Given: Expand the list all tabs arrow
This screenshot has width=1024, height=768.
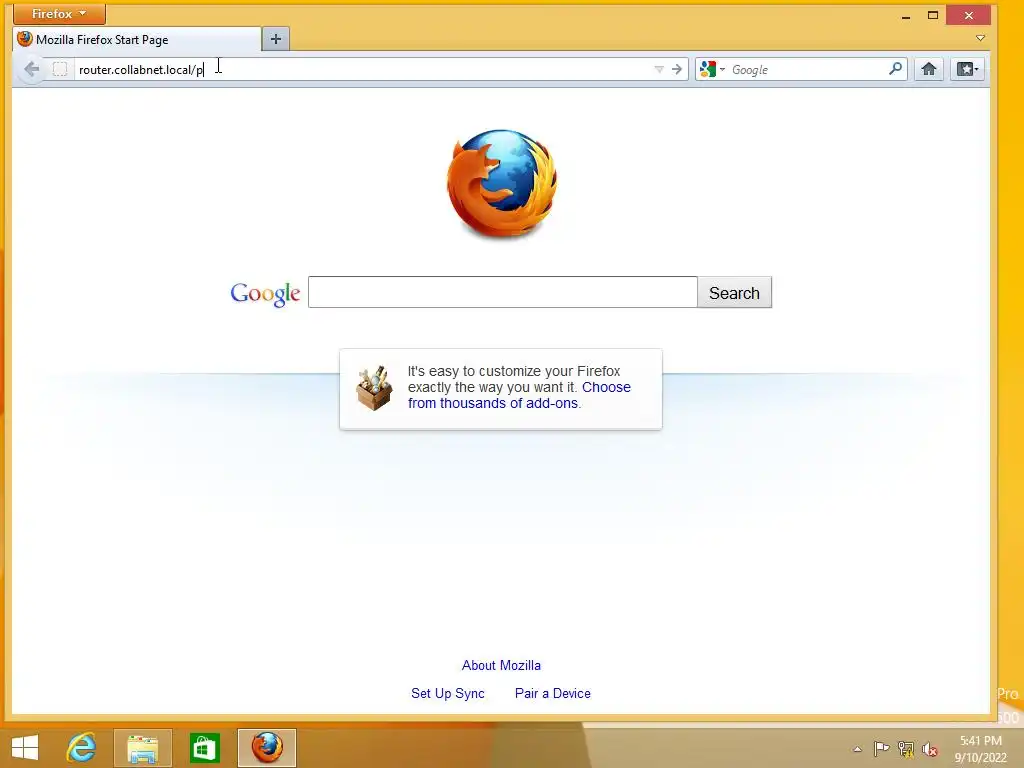Looking at the screenshot, I should coord(980,39).
